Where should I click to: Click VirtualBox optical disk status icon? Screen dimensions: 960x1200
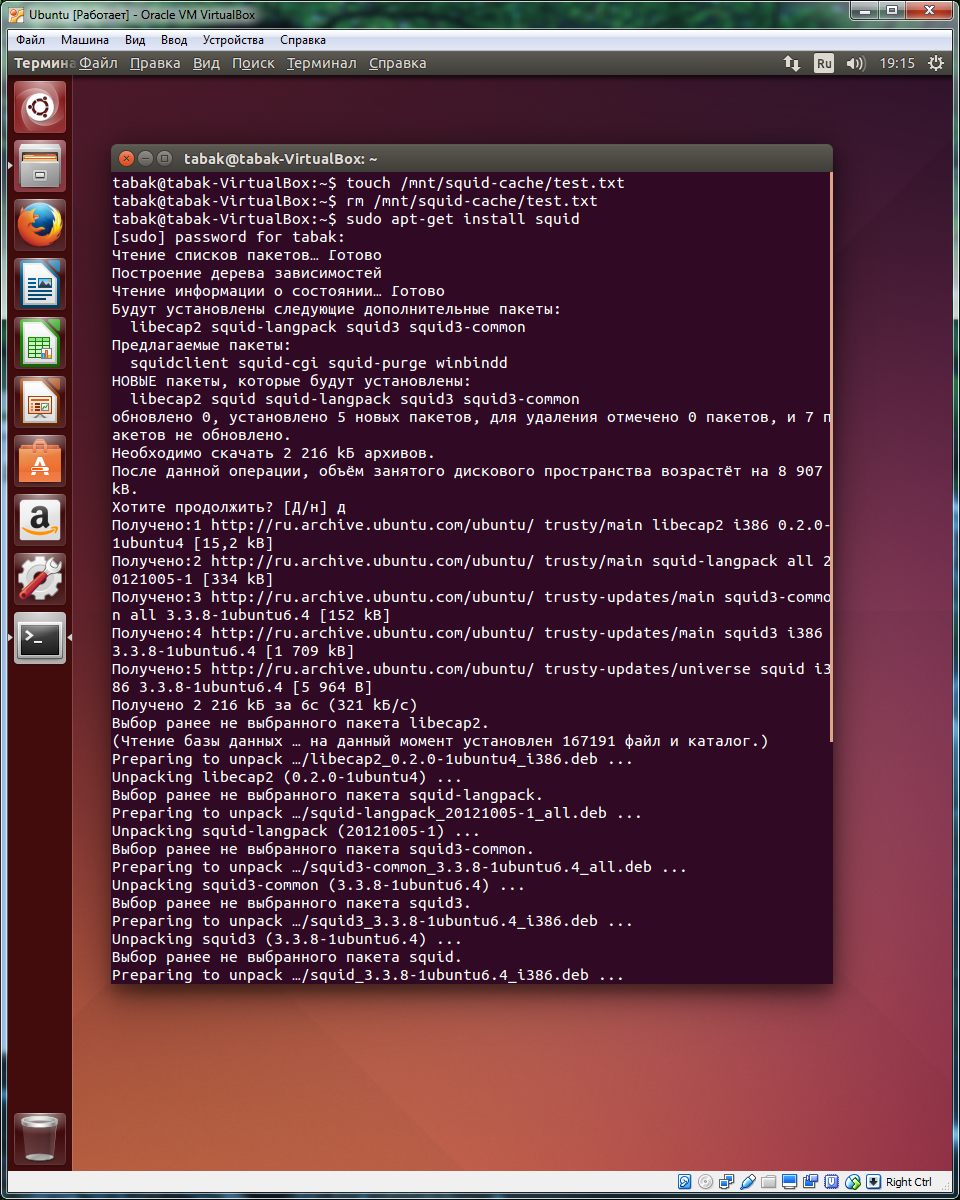[705, 1182]
